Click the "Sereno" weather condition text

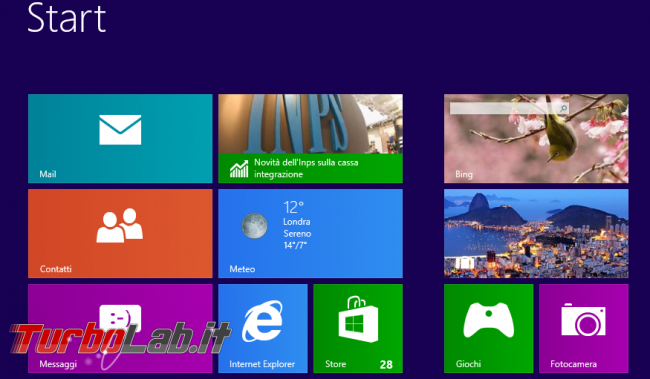pyautogui.click(x=297, y=233)
